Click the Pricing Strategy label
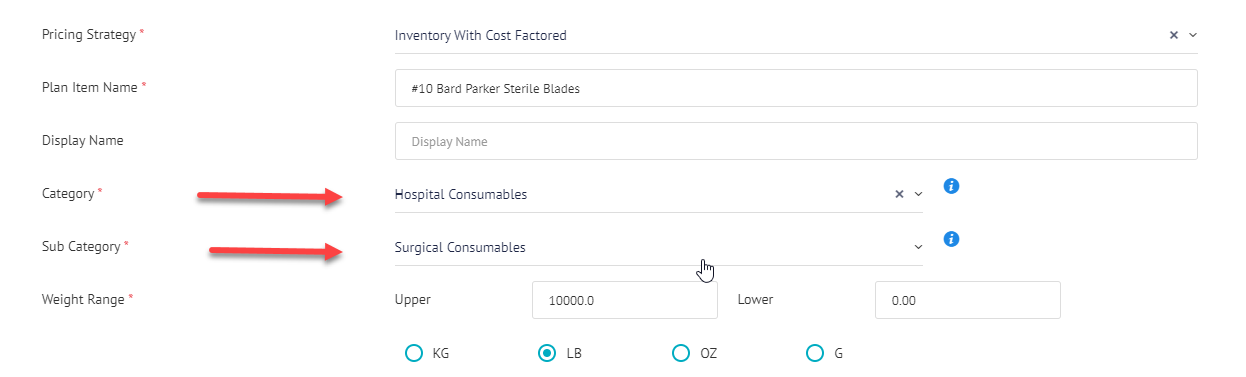 click(x=88, y=34)
